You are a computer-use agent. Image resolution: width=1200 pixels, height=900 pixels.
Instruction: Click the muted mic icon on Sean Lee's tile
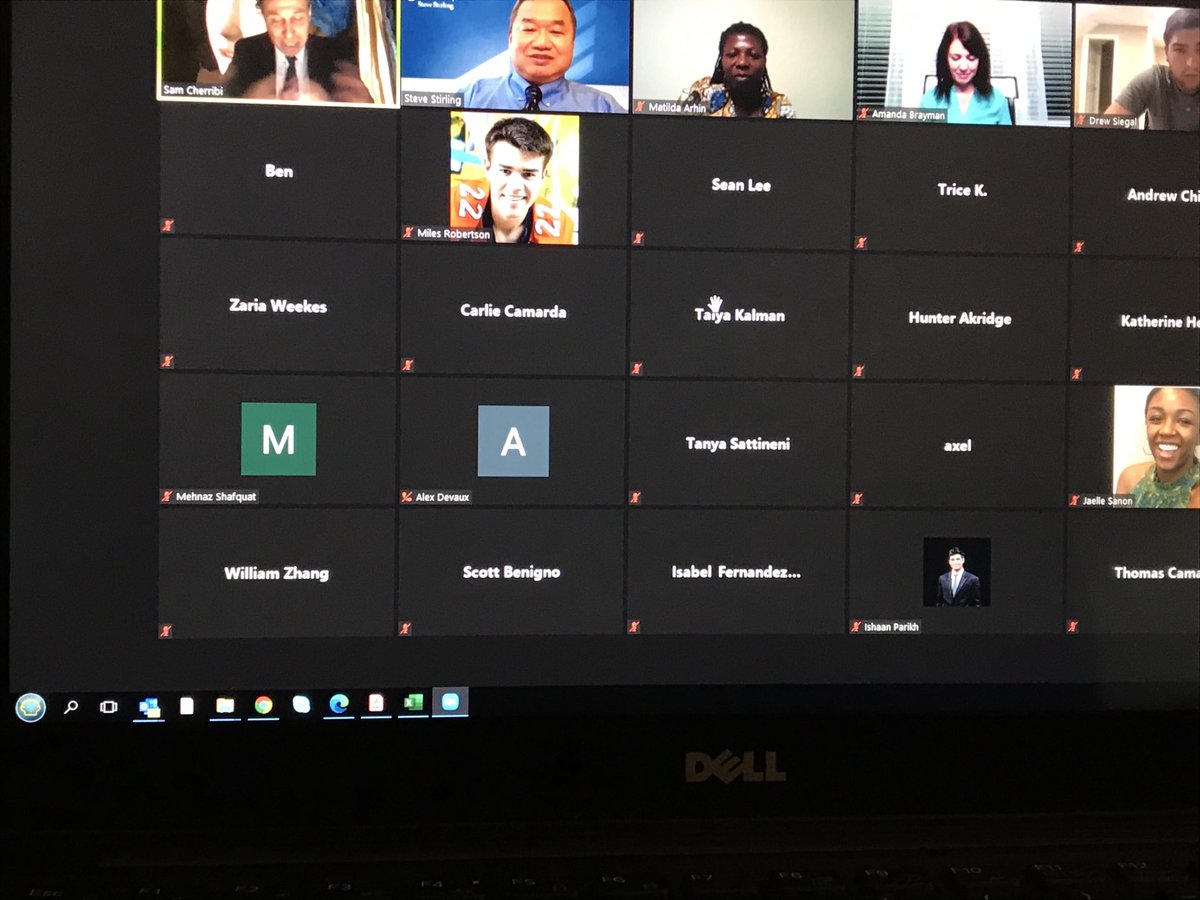pos(637,238)
